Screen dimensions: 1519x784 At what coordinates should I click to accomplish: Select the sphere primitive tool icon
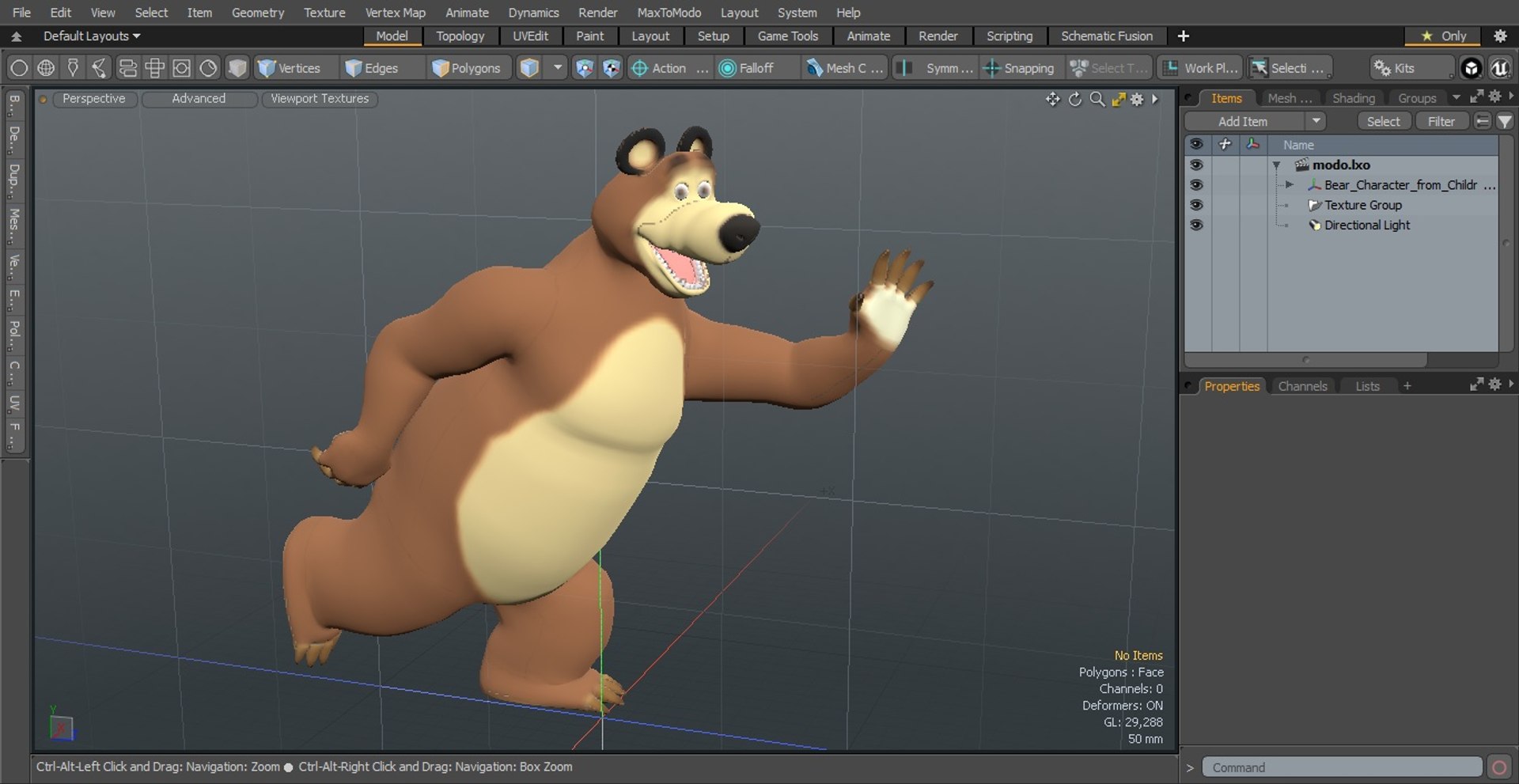pos(19,68)
